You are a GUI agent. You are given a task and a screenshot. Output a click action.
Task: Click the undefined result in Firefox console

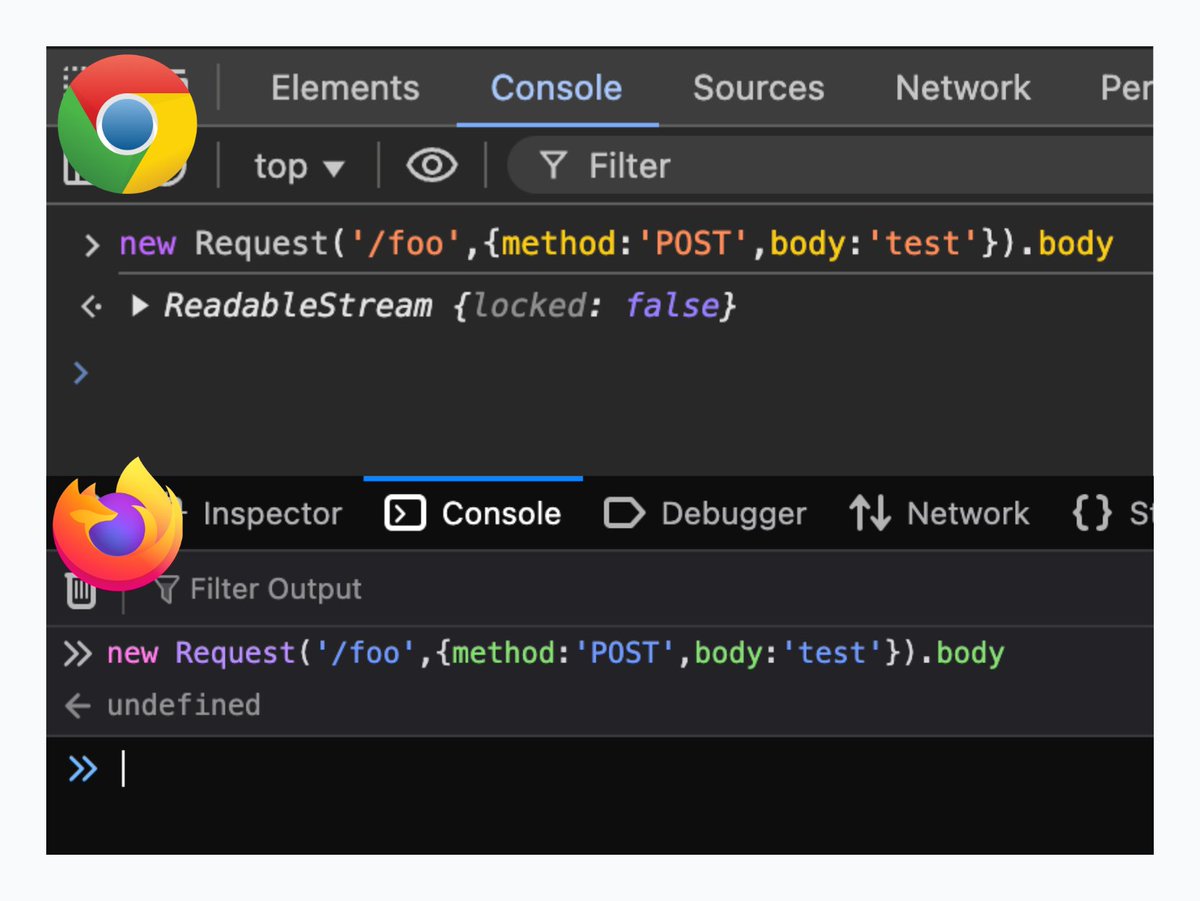(x=183, y=705)
